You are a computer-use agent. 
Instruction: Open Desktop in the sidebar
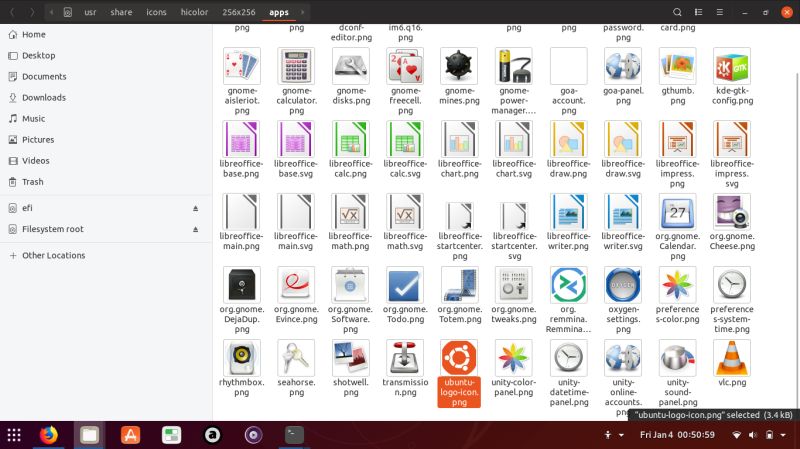click(x=106, y=55)
